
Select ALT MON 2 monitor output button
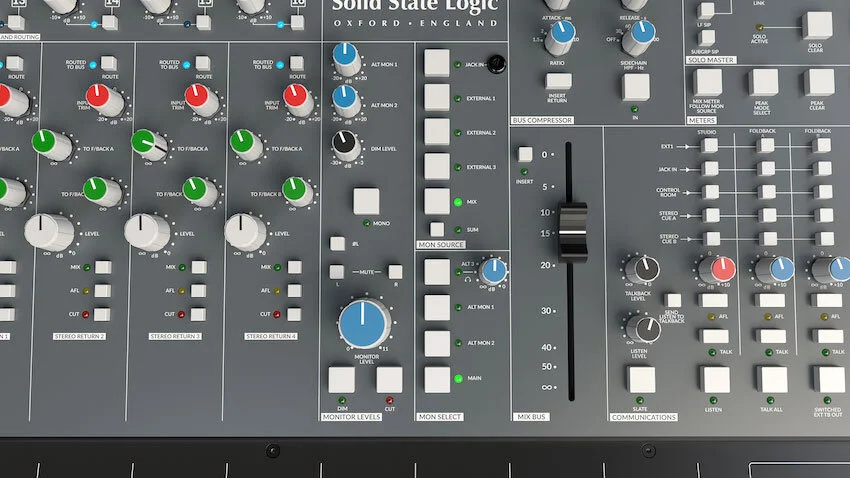point(437,344)
